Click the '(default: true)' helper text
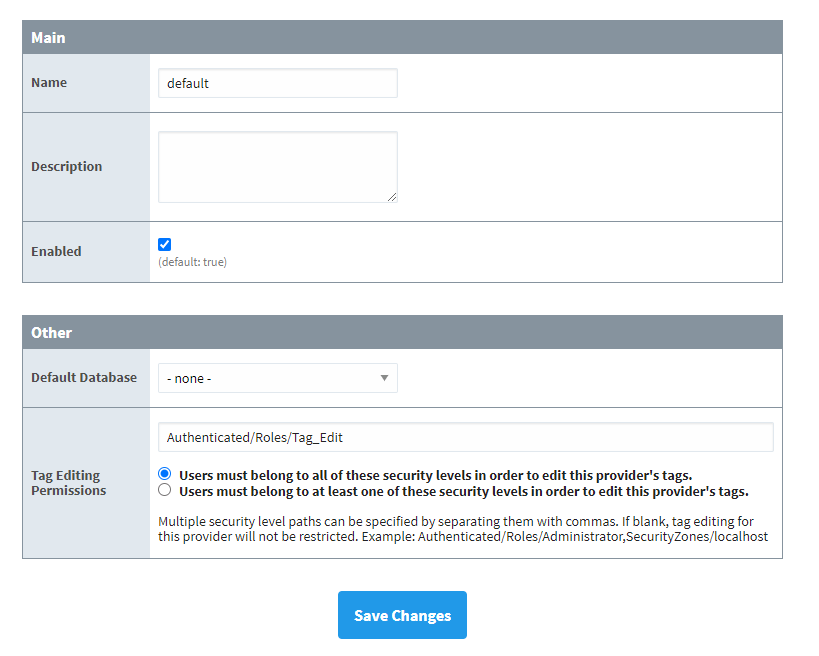The width and height of the screenshot is (819, 656). pos(191,264)
